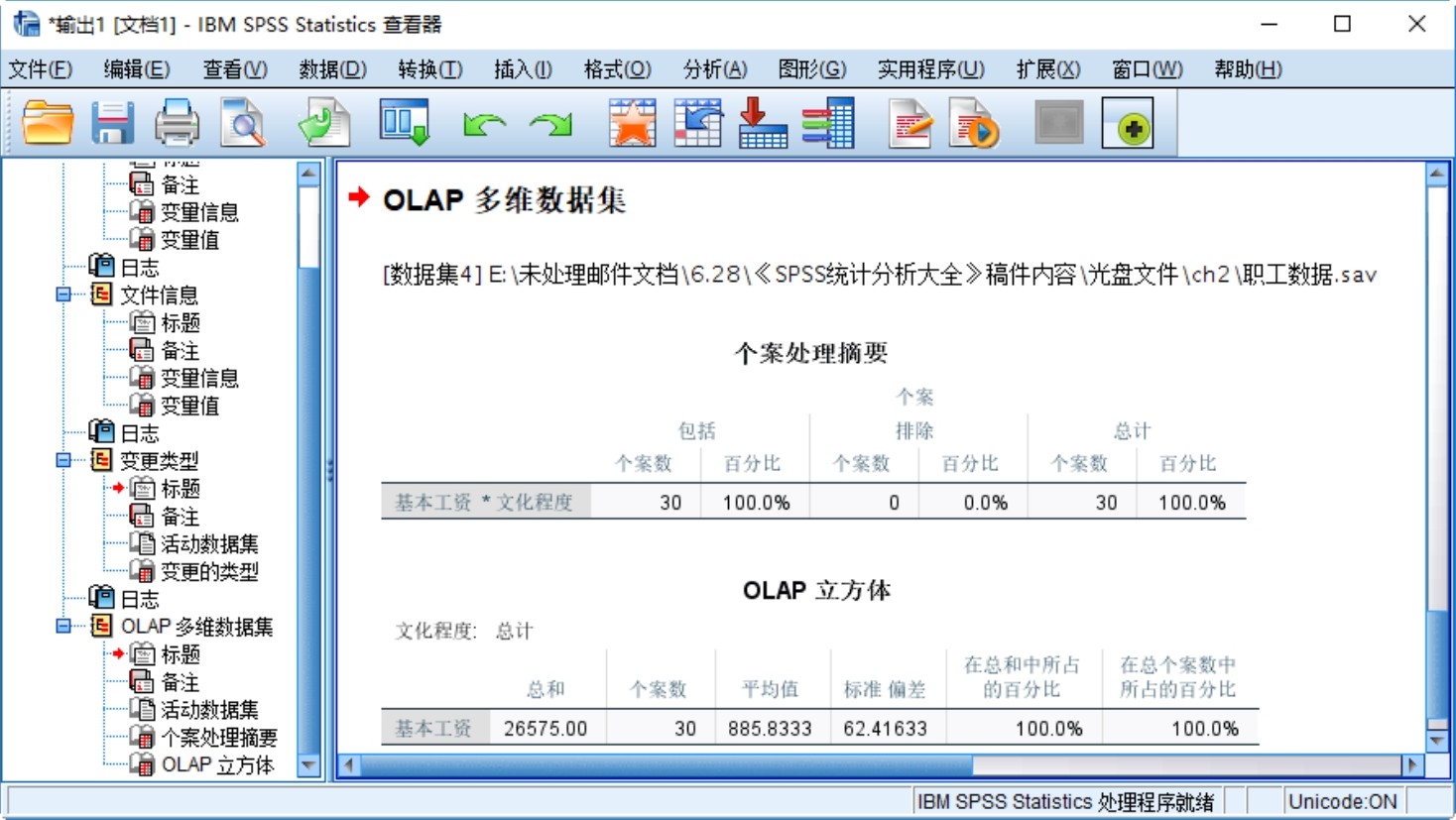Click the green Undo arrow

(x=484, y=125)
